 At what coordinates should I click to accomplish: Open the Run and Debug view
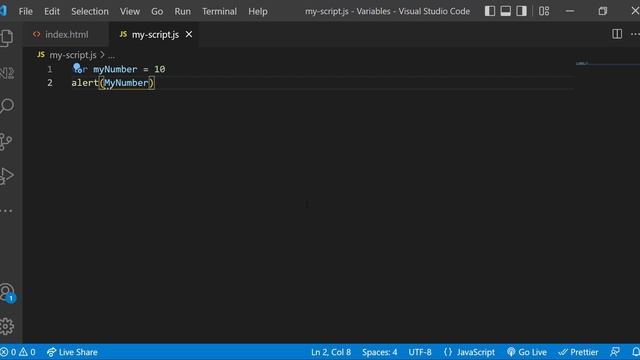(x=7, y=176)
